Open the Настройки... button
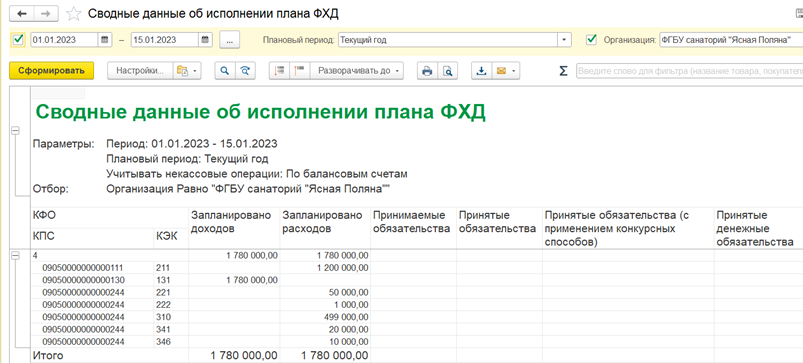This screenshot has height=363, width=803. [140, 71]
